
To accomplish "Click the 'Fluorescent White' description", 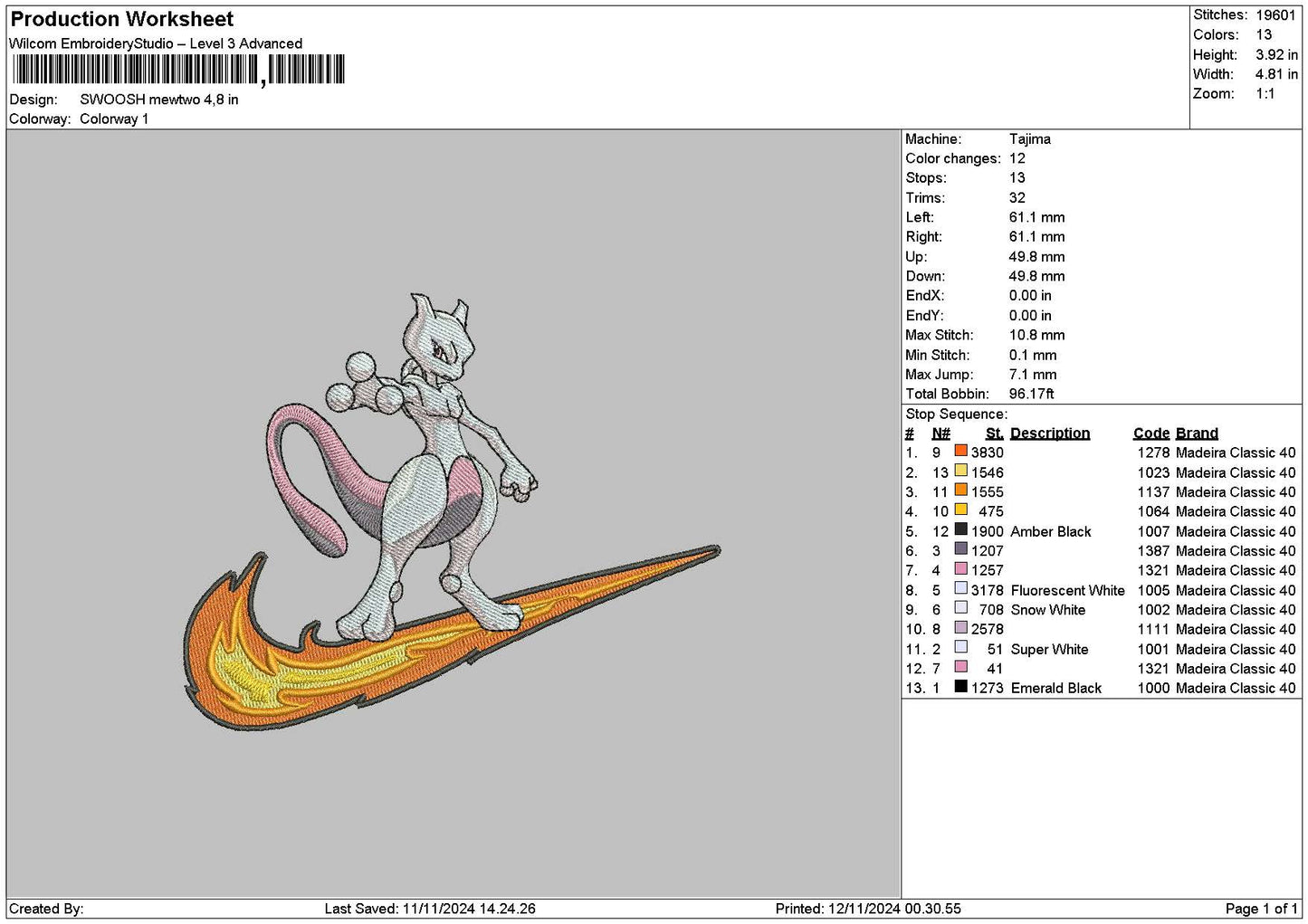I will point(1068,590).
